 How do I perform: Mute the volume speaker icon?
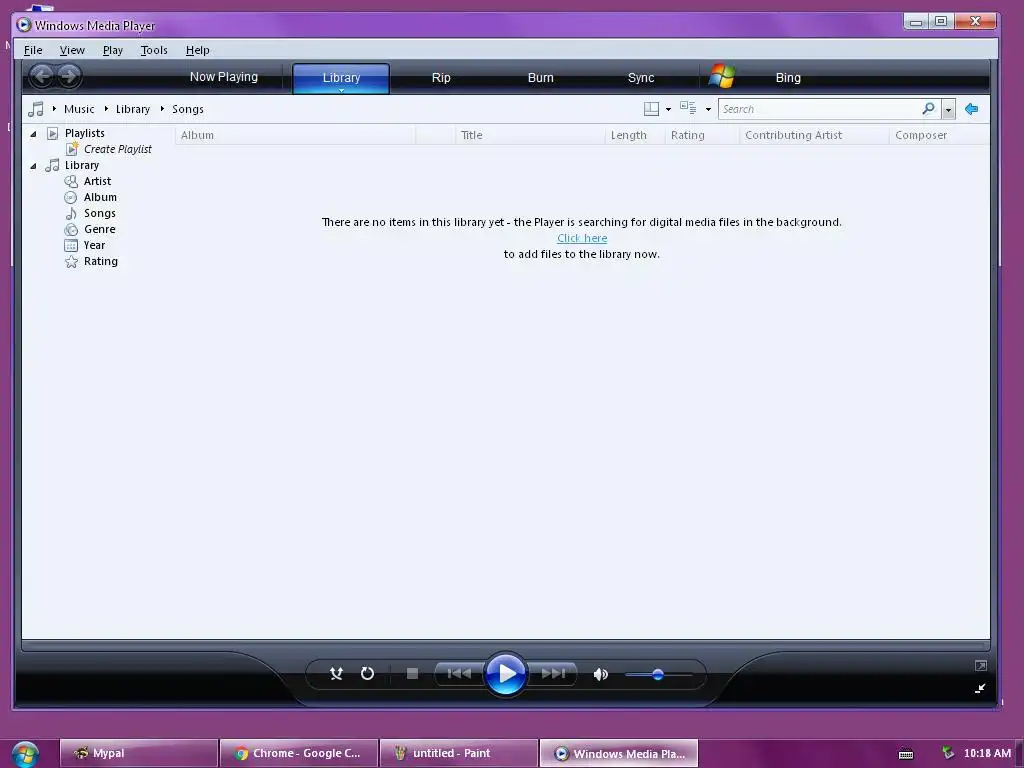point(601,674)
